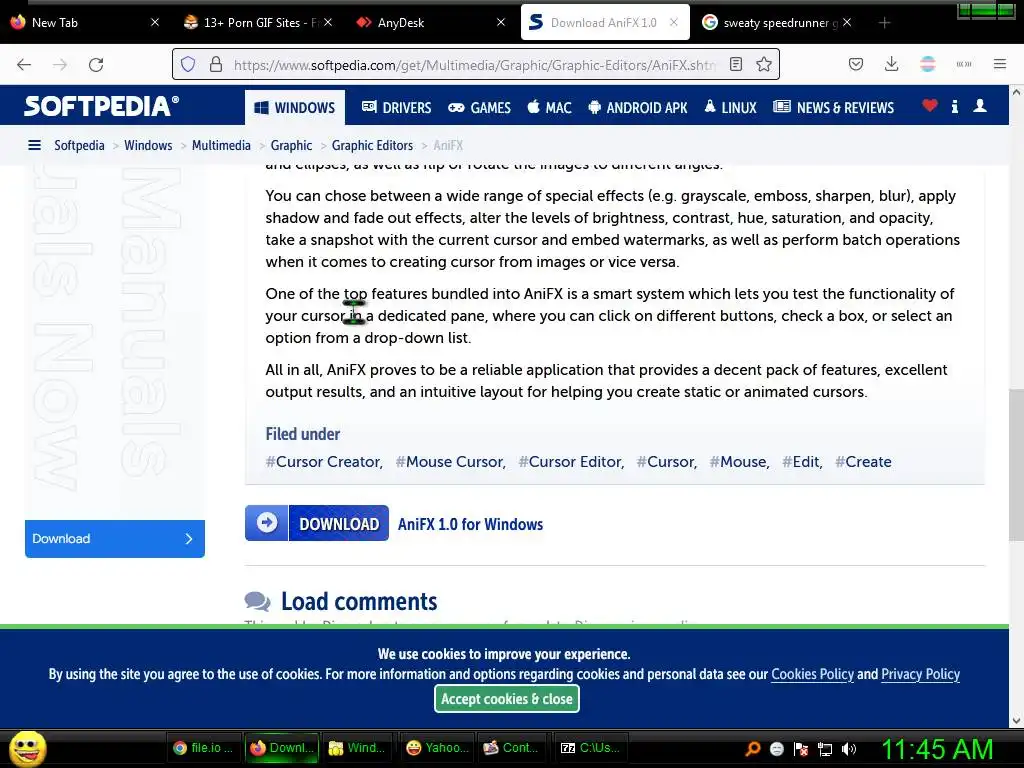Screen dimensions: 1024x768
Task: Click the sidebar Download button
Action: [115, 539]
